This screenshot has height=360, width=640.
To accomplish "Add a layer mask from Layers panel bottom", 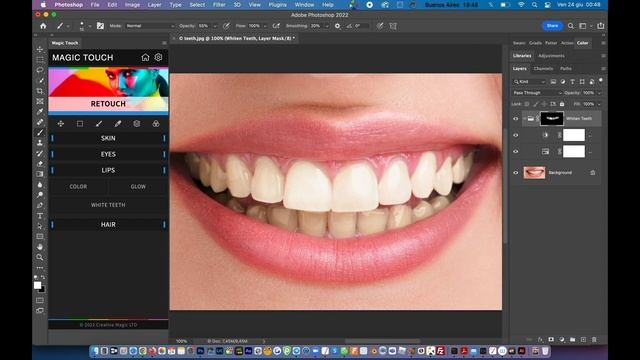I will pos(551,340).
